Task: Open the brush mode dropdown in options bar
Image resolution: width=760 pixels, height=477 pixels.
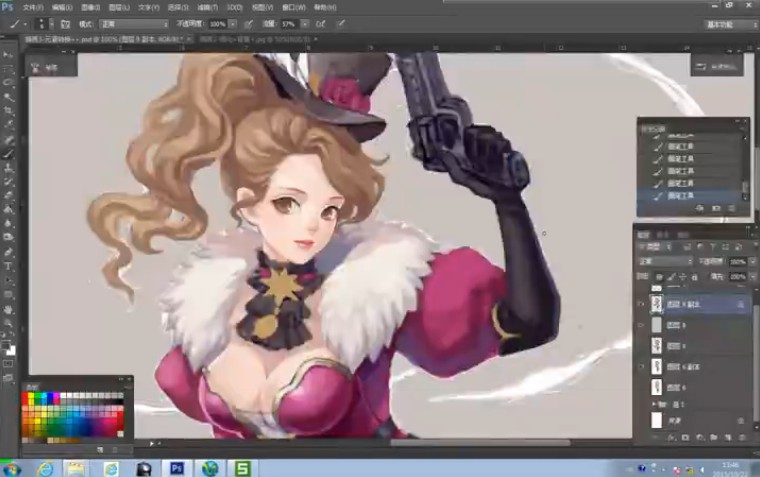Action: (134, 24)
